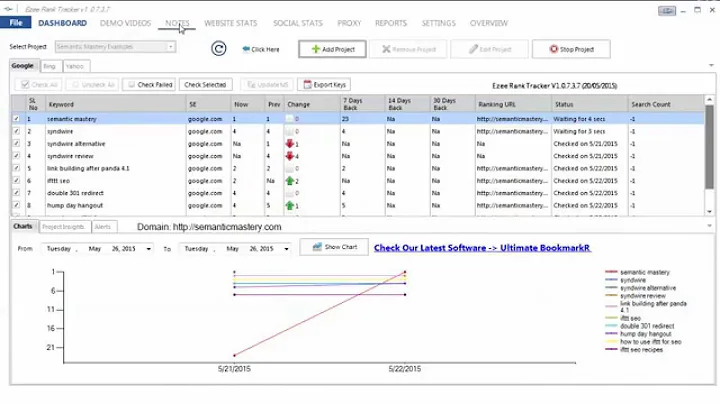
Task: Click the Check Failed button
Action: [149, 84]
